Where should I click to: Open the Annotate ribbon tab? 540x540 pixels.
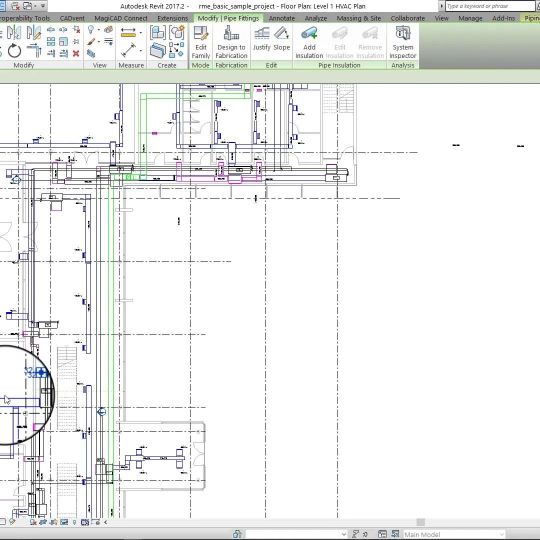point(282,18)
